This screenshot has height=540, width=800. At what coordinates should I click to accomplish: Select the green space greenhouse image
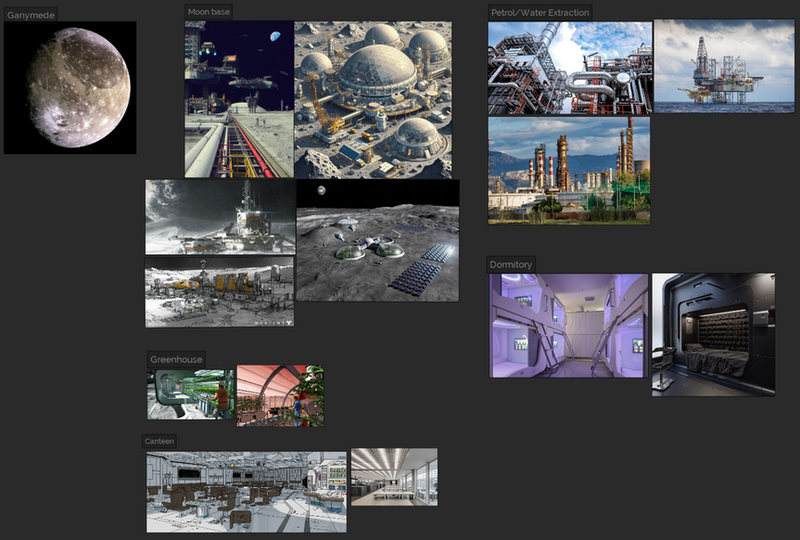191,394
